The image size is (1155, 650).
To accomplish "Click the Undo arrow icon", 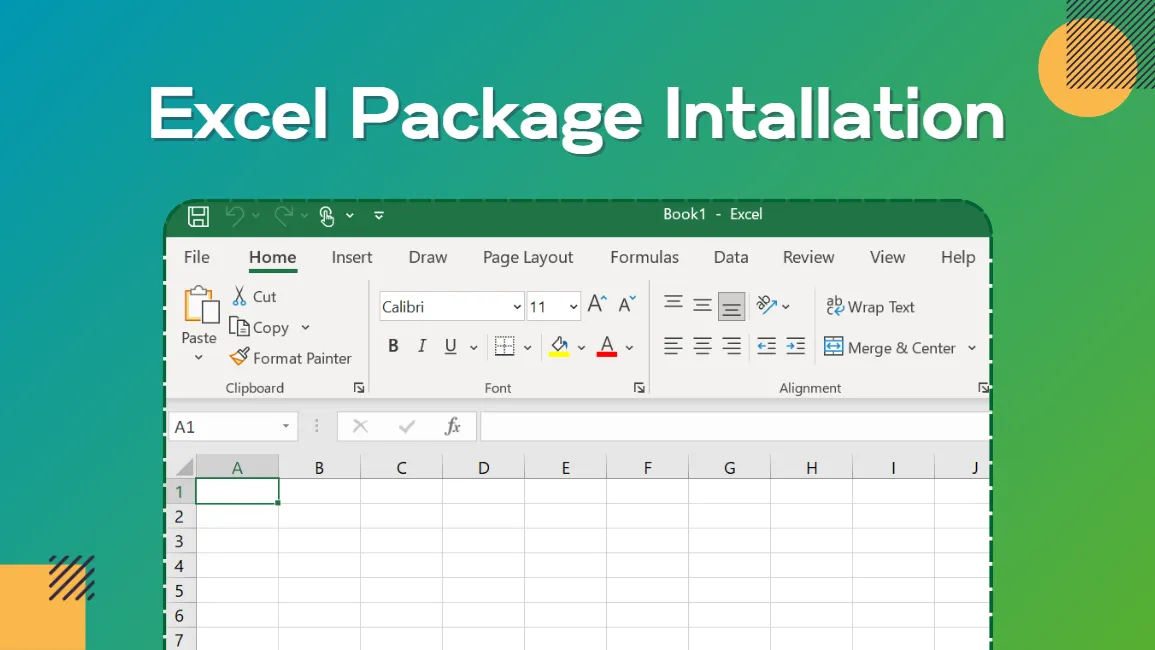I will [x=235, y=215].
